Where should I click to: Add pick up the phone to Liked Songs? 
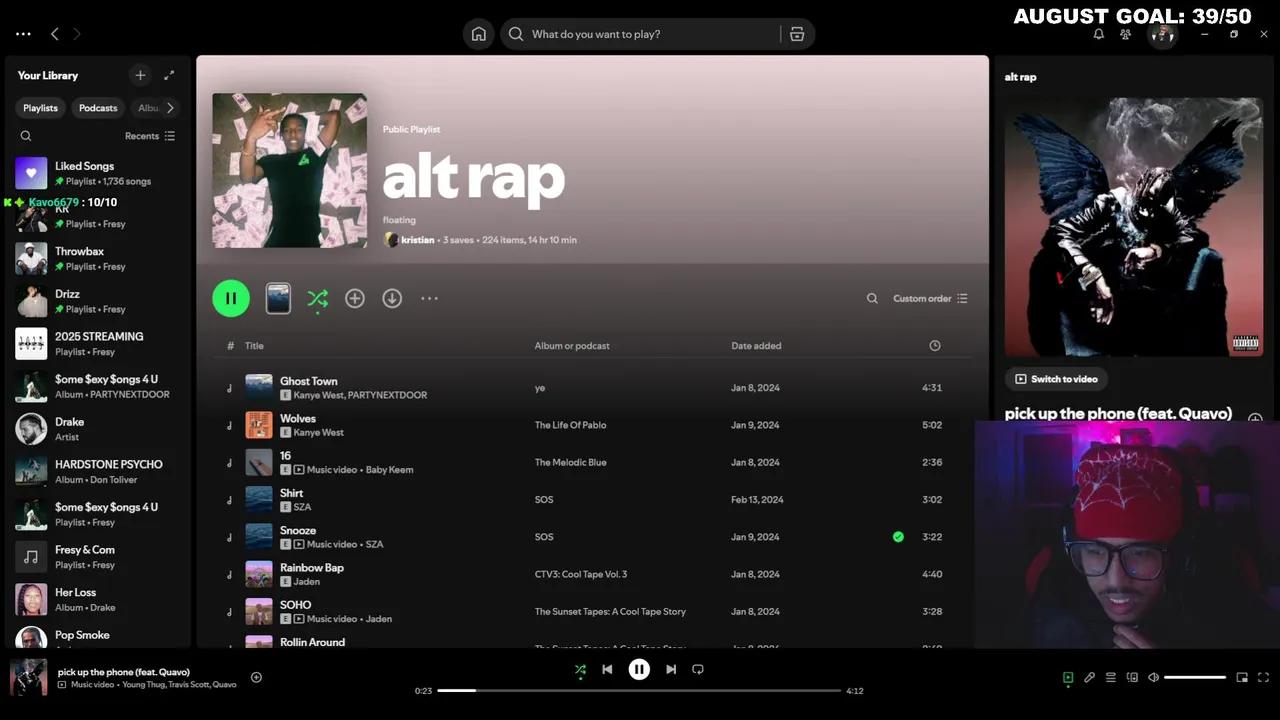(256, 677)
